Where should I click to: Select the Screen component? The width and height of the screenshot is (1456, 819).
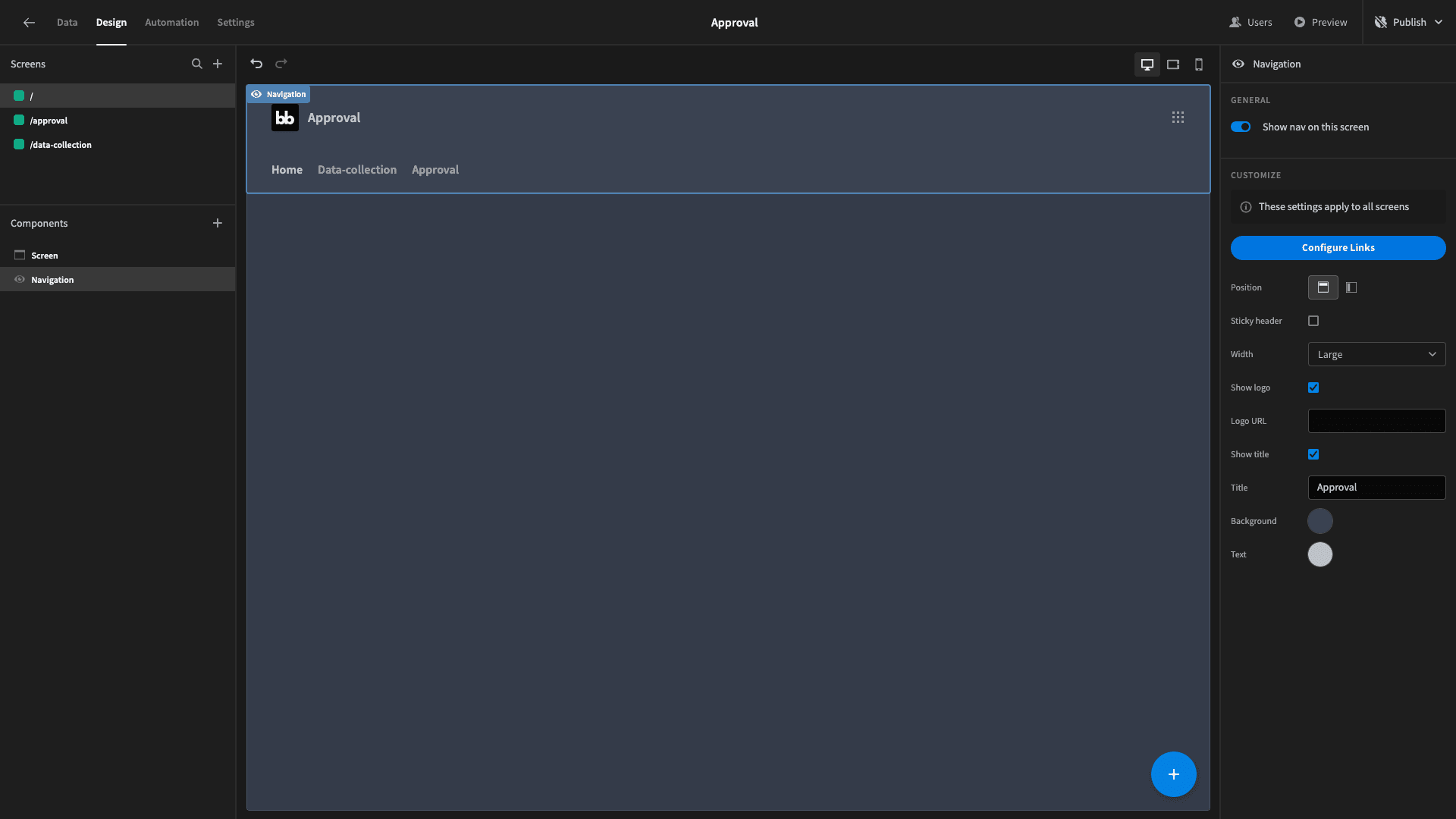click(118, 256)
